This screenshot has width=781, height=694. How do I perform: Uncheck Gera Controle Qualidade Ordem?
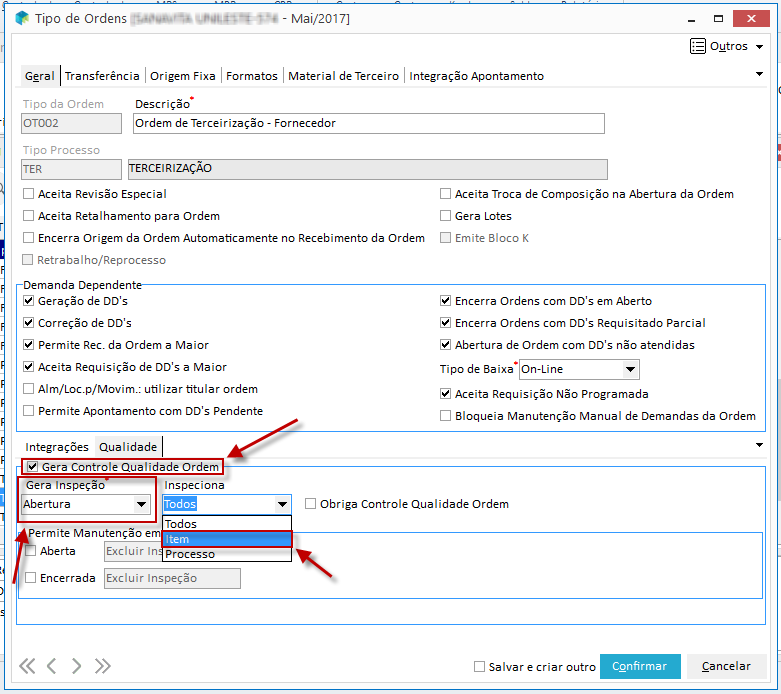tap(32, 466)
